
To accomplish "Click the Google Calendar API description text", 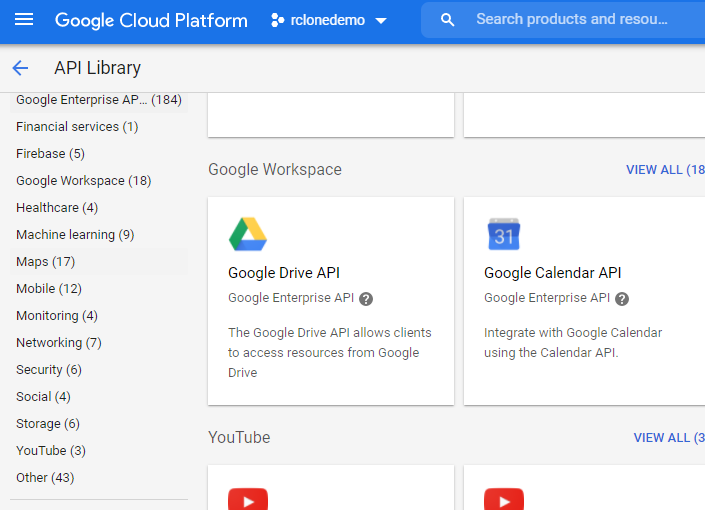I will 573,343.
